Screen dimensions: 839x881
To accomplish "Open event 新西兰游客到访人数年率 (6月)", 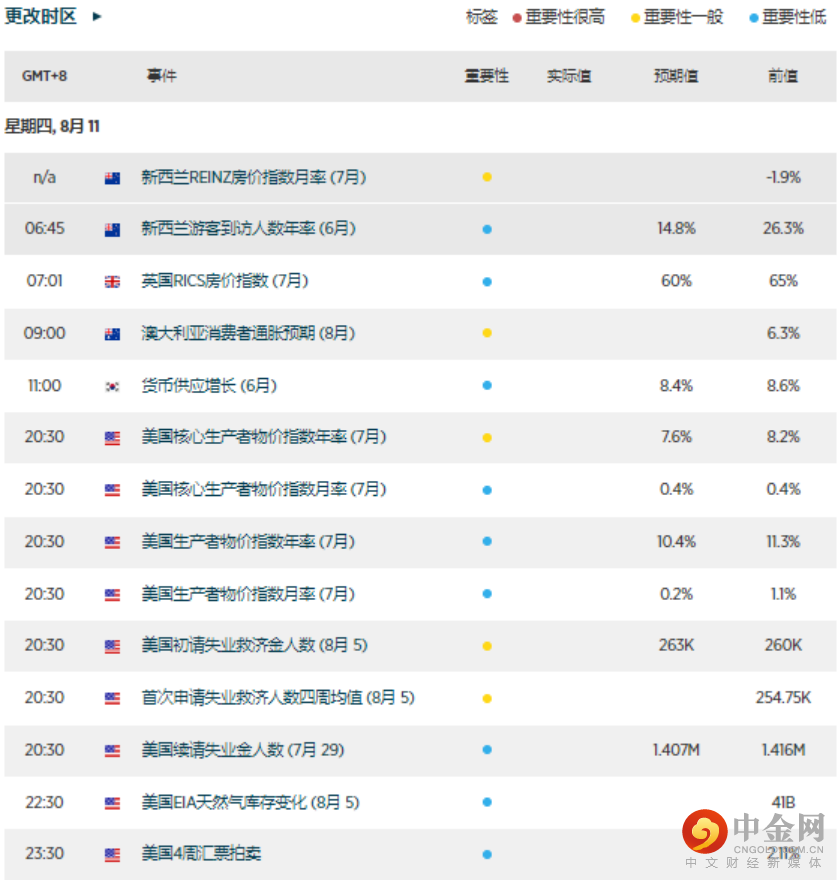I will coord(248,229).
